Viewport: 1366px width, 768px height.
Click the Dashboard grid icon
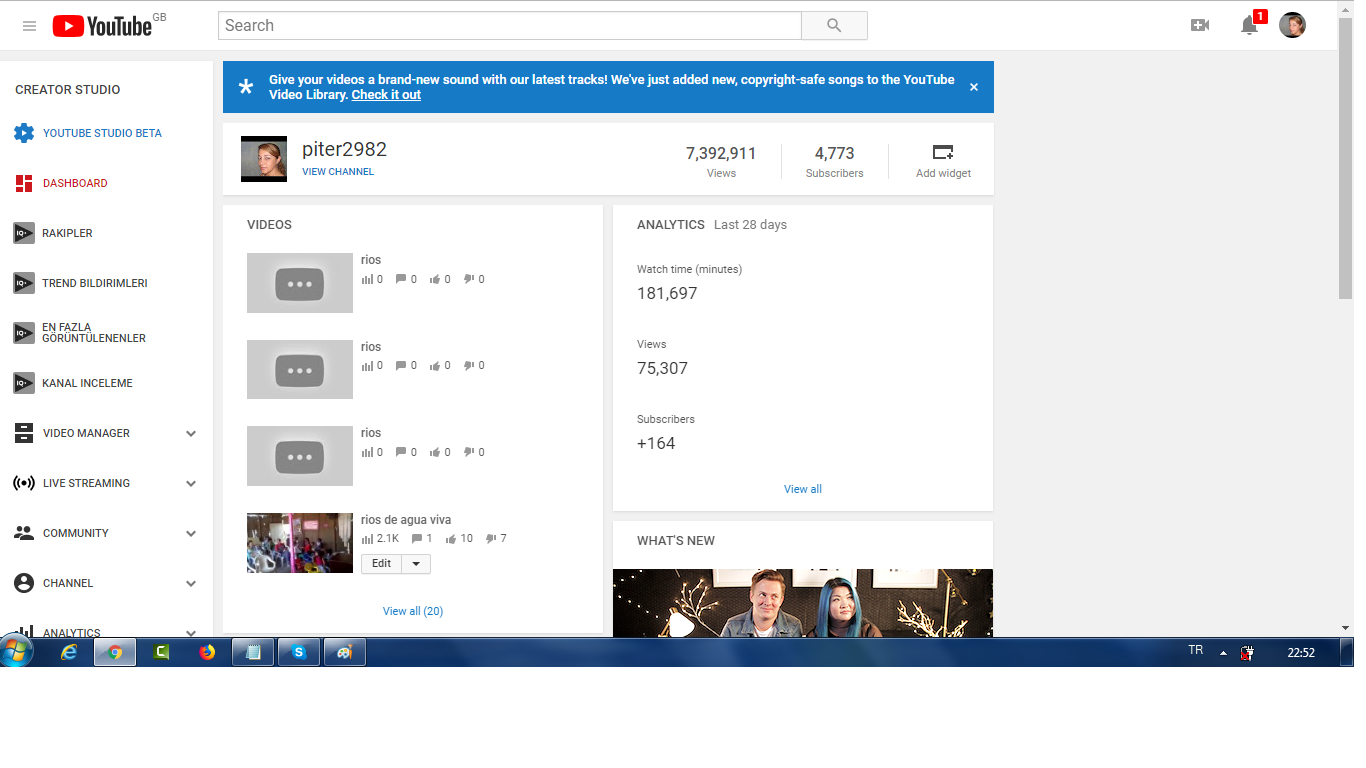[x=24, y=183]
